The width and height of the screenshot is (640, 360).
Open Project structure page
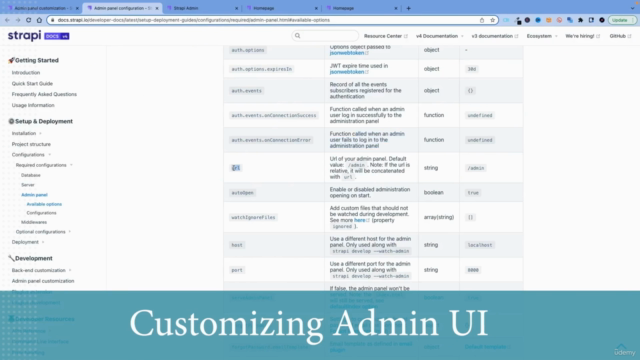point(31,144)
